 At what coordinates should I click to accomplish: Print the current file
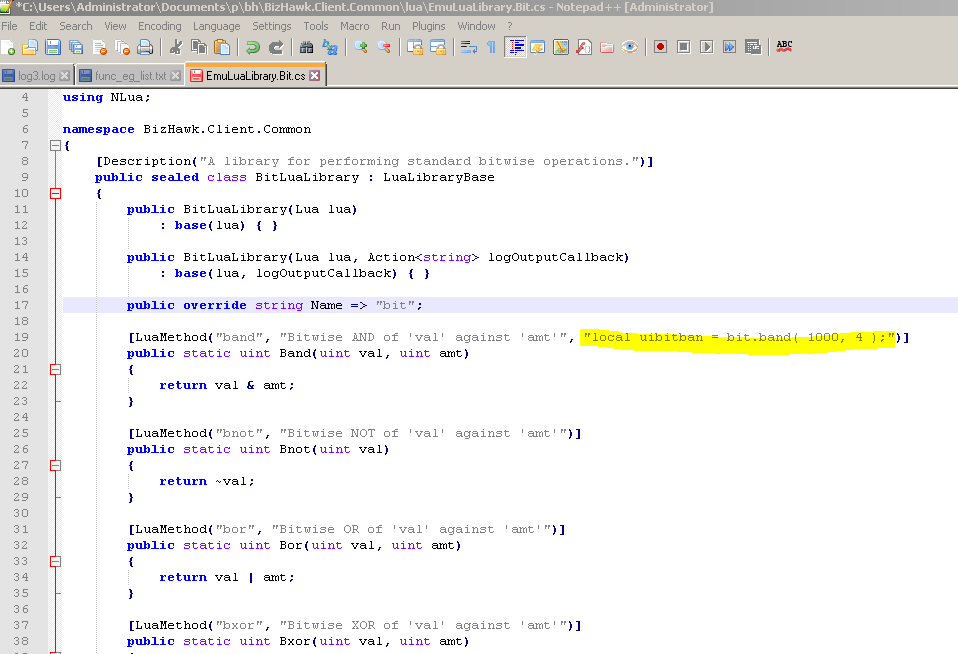point(145,46)
